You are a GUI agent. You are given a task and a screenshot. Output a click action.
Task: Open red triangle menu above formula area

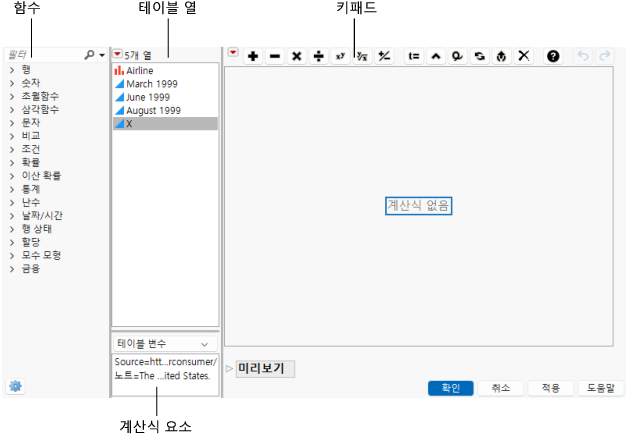233,52
